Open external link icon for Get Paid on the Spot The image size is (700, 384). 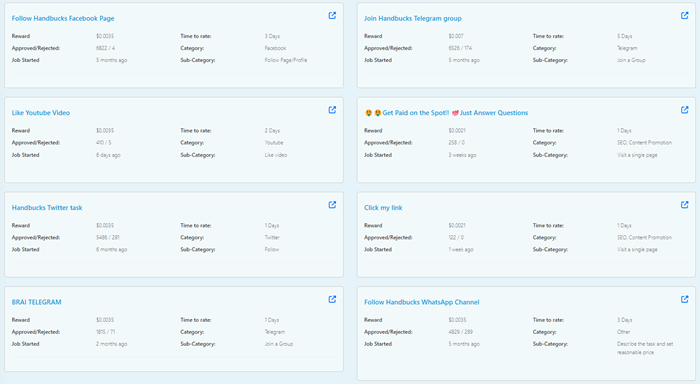click(684, 110)
